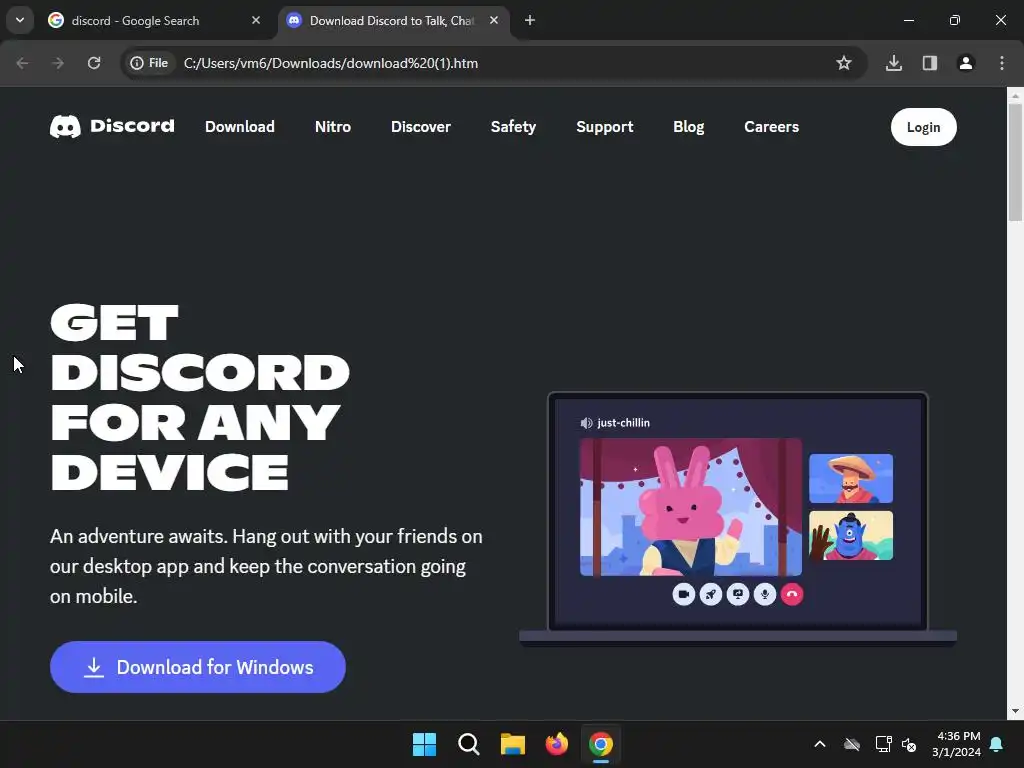Click the blue cyclops character thumbnail
This screenshot has width=1024, height=768.
coord(851,536)
